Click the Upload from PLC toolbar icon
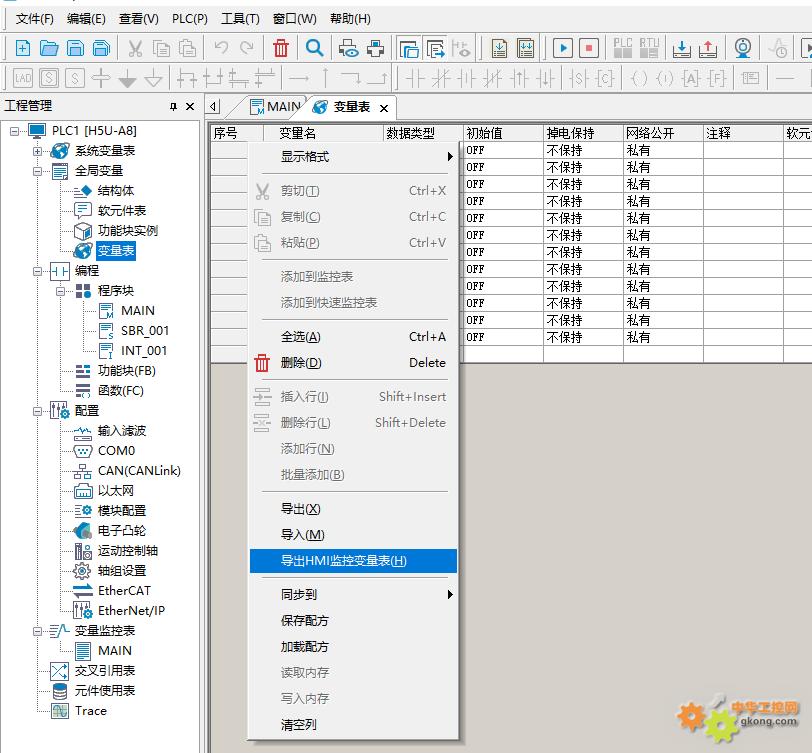The width and height of the screenshot is (812, 753). click(x=707, y=48)
